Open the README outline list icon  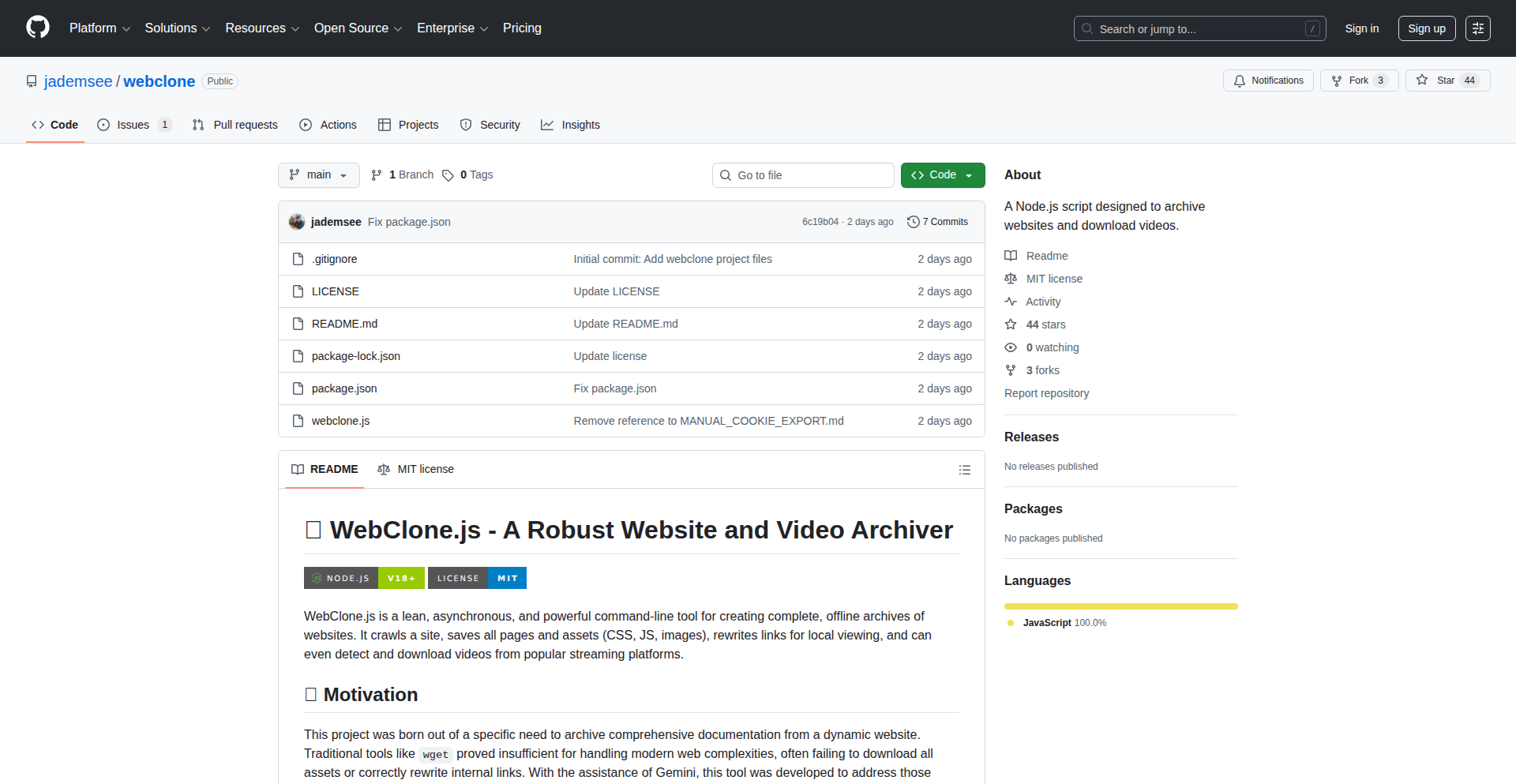pos(964,469)
